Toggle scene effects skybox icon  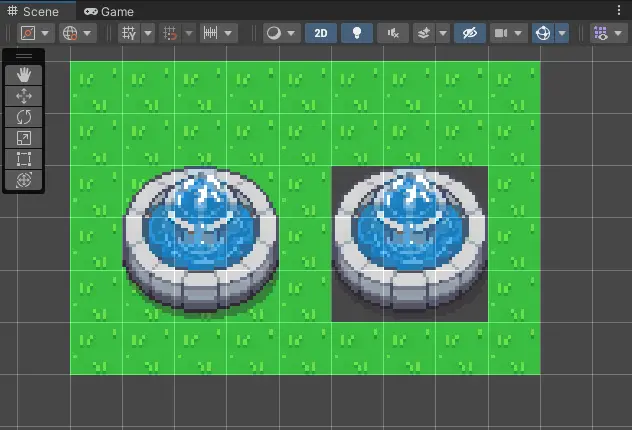coord(424,33)
